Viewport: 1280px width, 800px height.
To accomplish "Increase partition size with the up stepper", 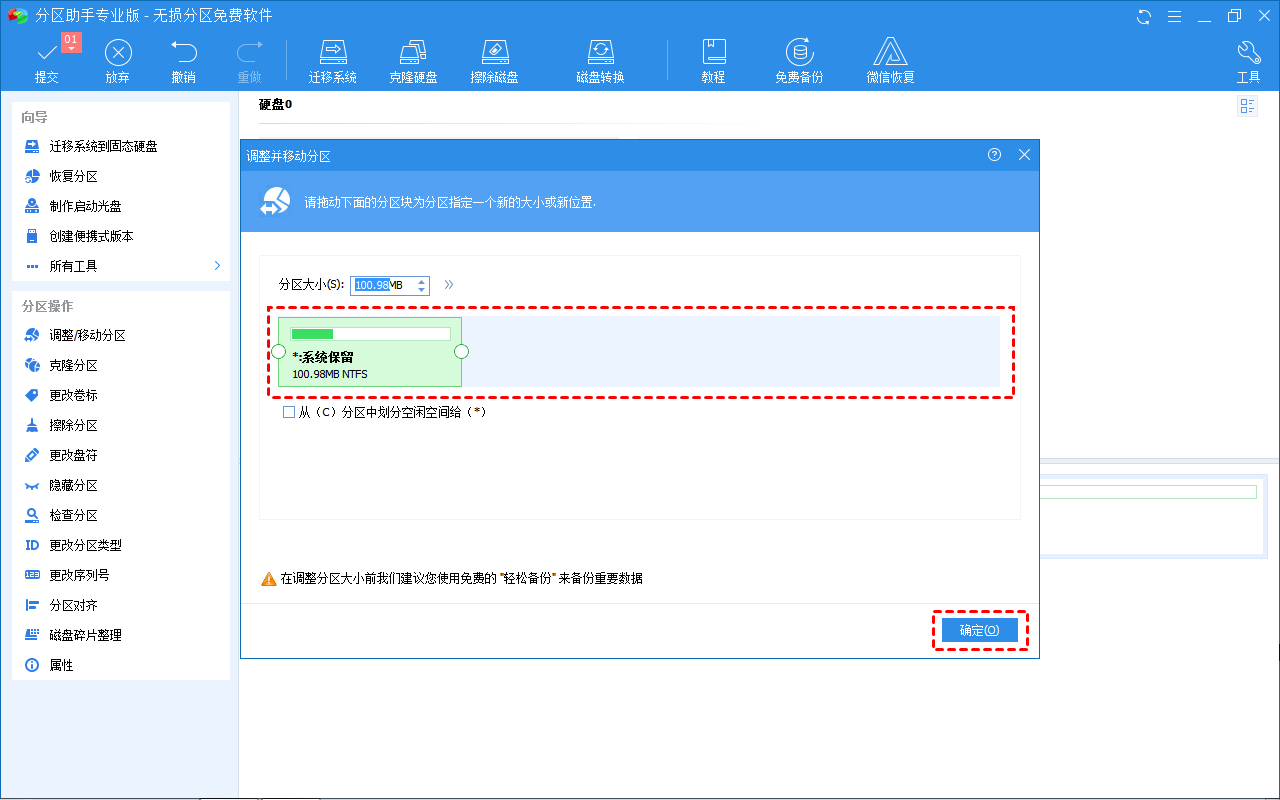I will (x=422, y=281).
